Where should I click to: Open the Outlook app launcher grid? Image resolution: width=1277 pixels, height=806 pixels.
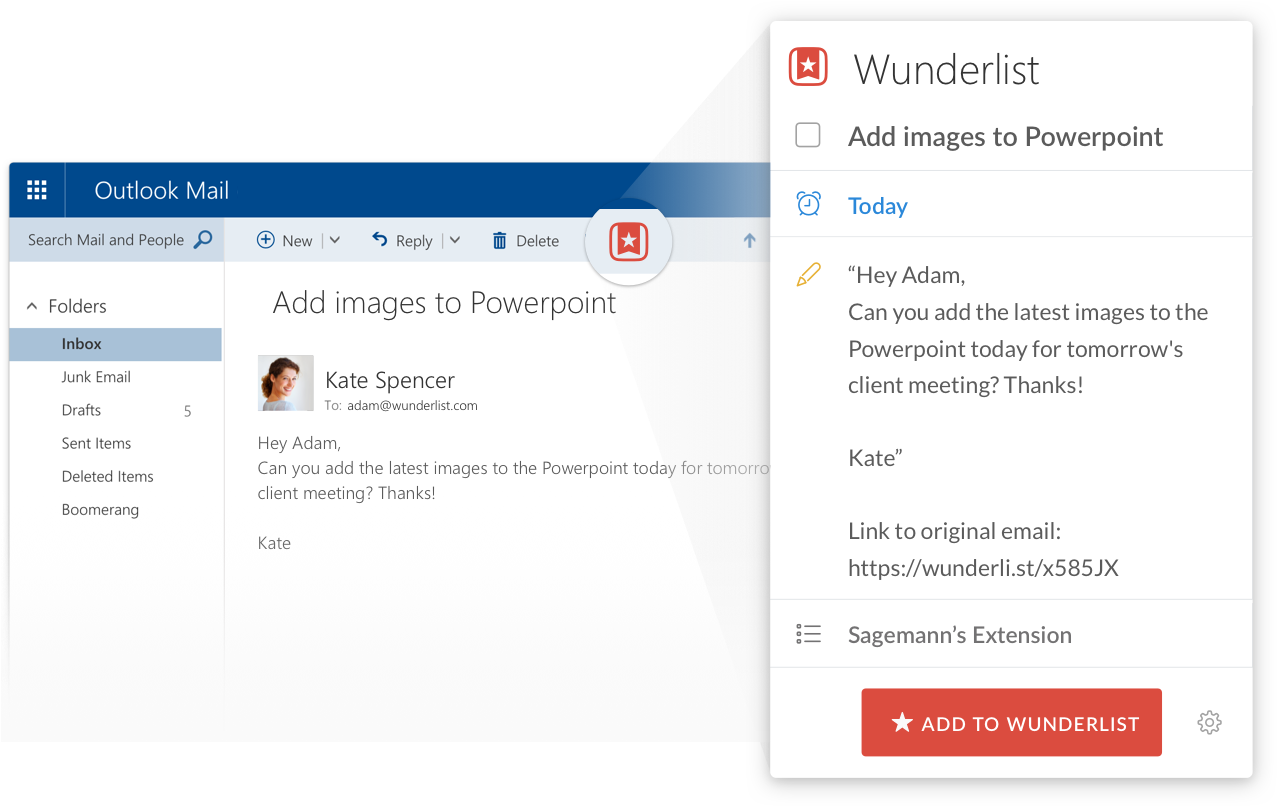[x=37, y=190]
